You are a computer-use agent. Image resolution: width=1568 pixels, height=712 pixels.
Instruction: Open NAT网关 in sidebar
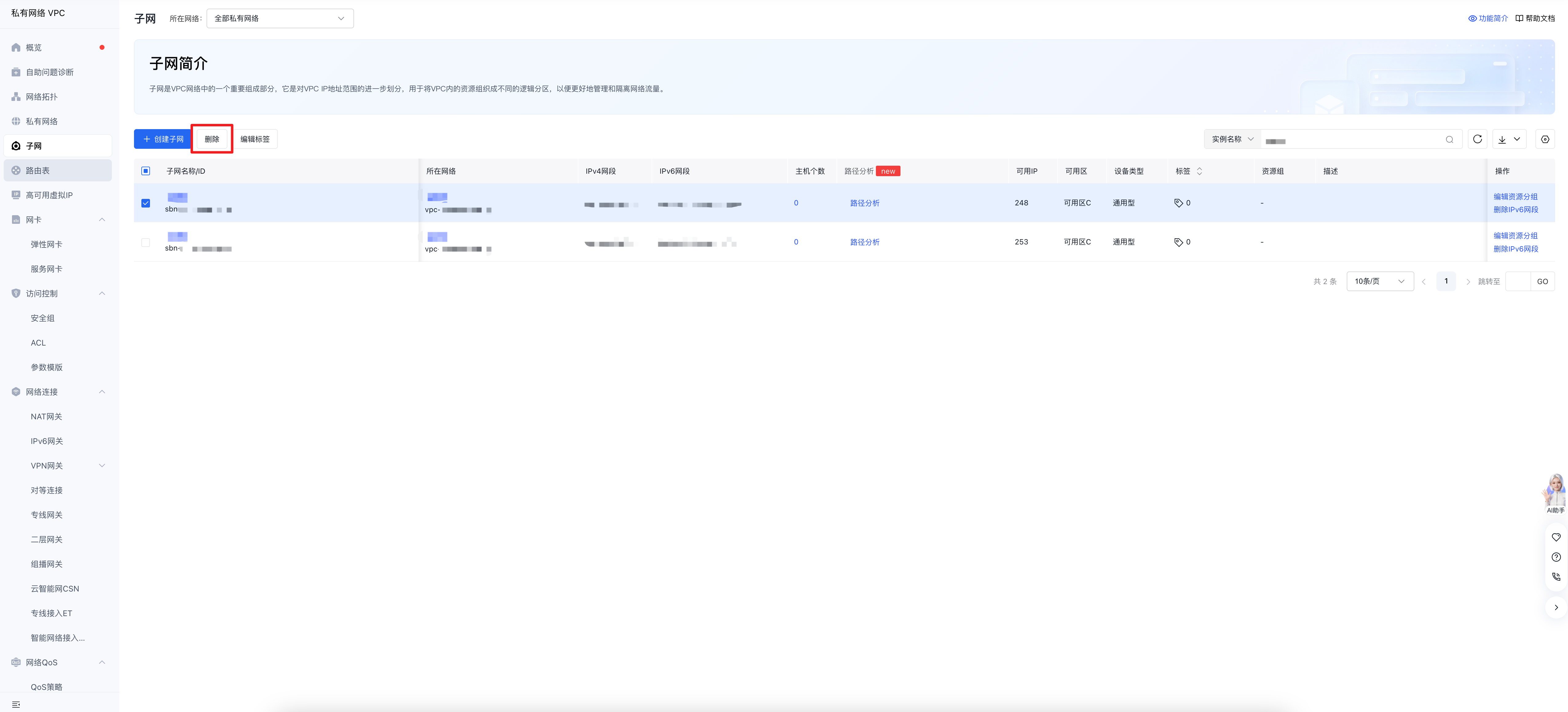46,417
